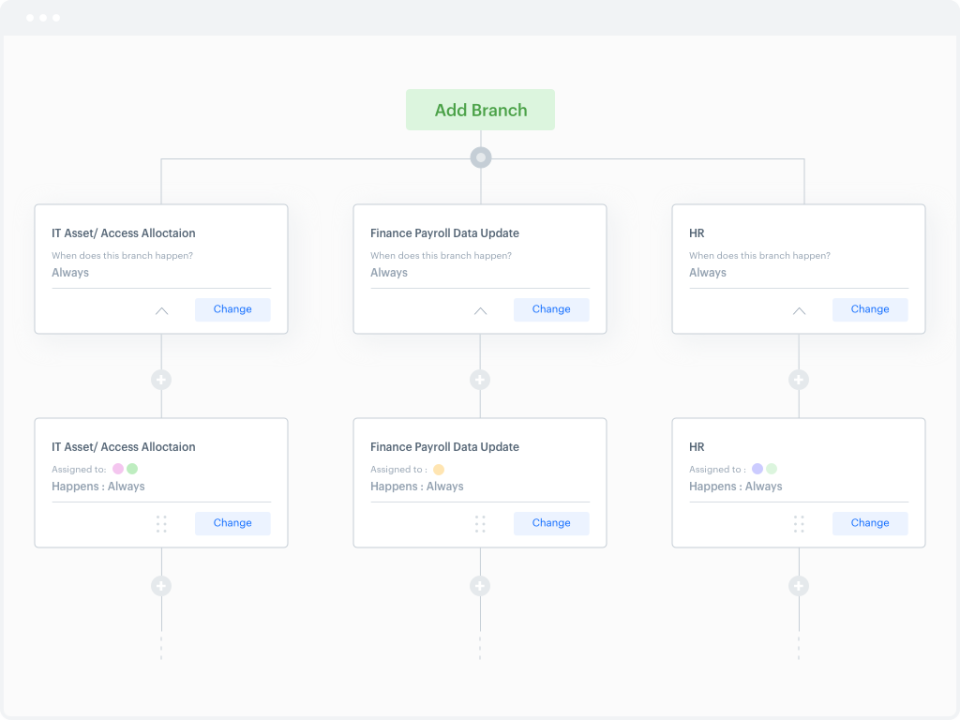Click Change on the top IT Asset card
Screen dimensions: 960x720
point(232,309)
